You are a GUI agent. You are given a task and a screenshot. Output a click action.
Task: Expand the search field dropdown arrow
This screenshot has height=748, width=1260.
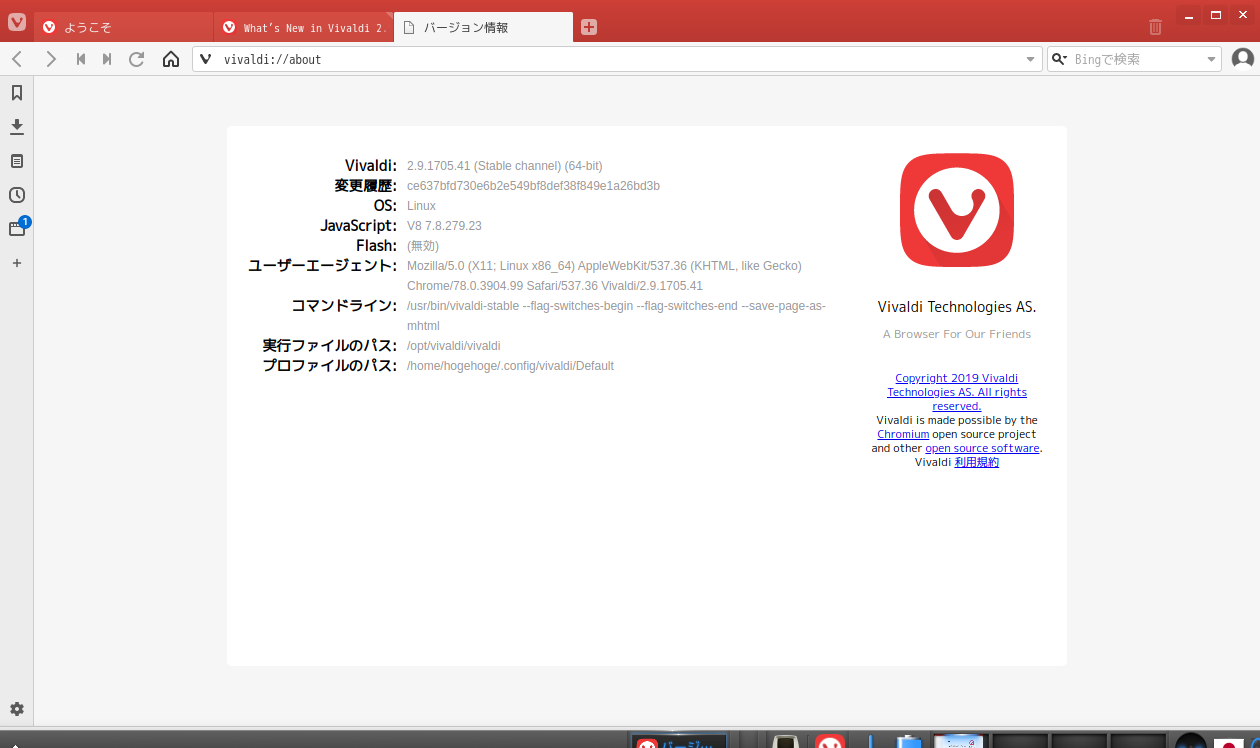tap(1211, 60)
